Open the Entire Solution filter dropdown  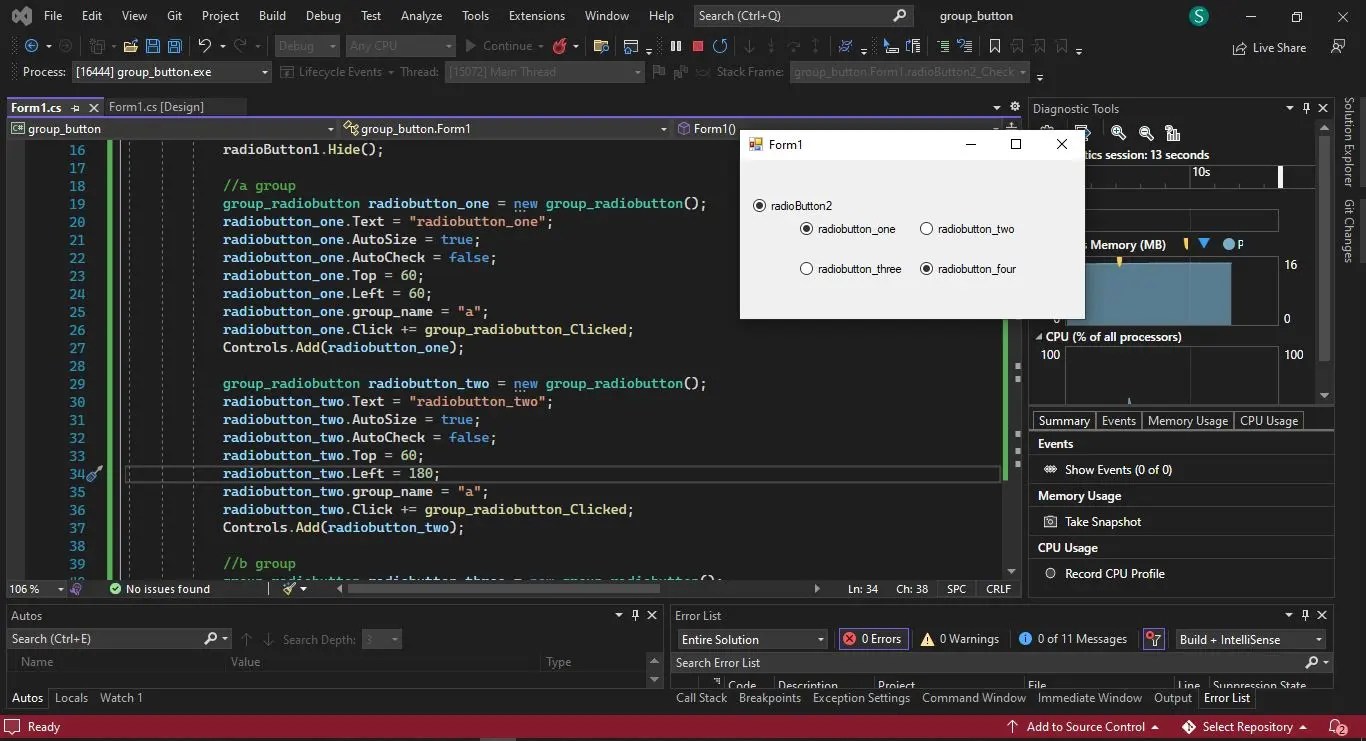coord(820,639)
